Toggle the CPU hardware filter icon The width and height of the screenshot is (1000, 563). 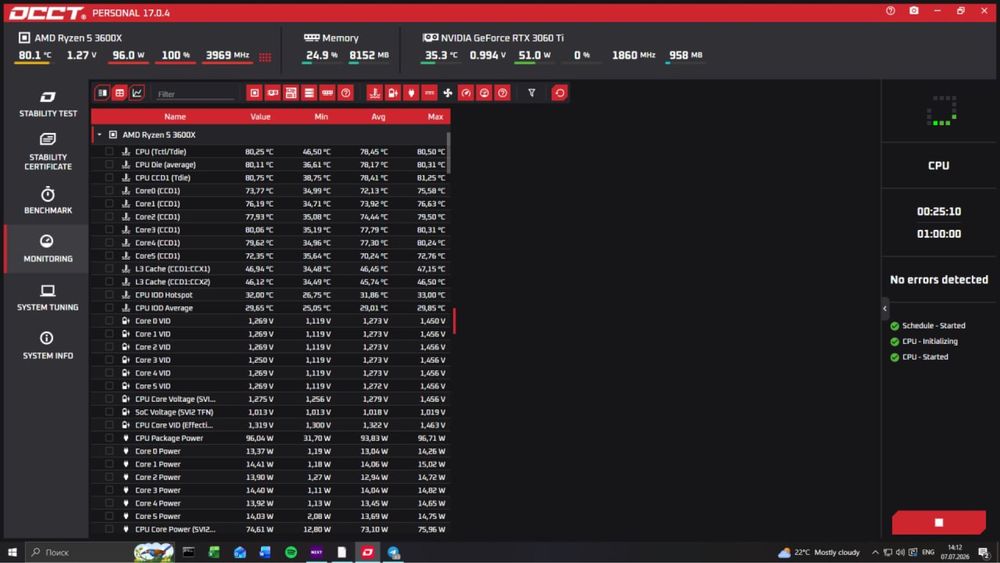[x=254, y=93]
